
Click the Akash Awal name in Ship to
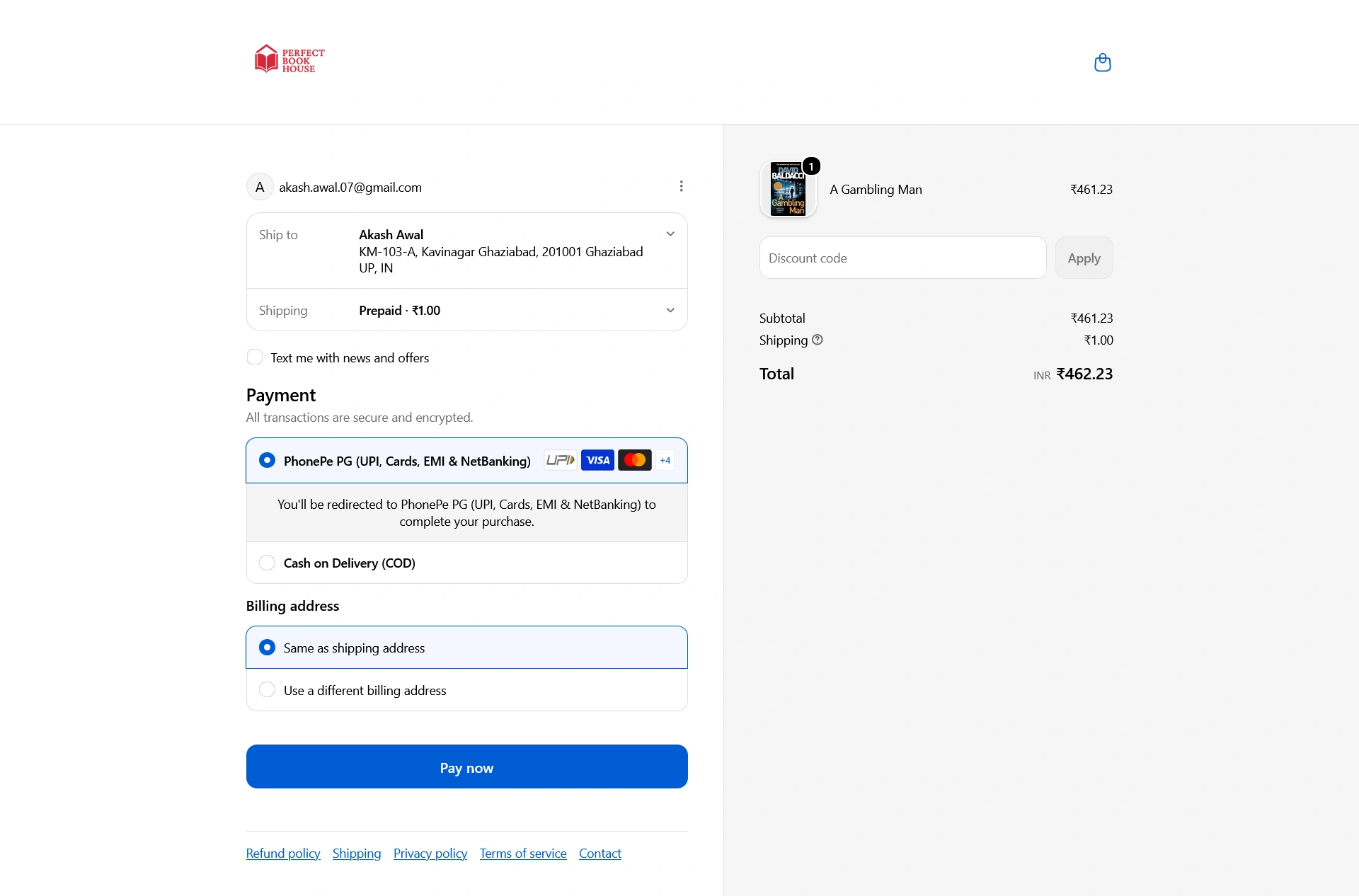(391, 234)
